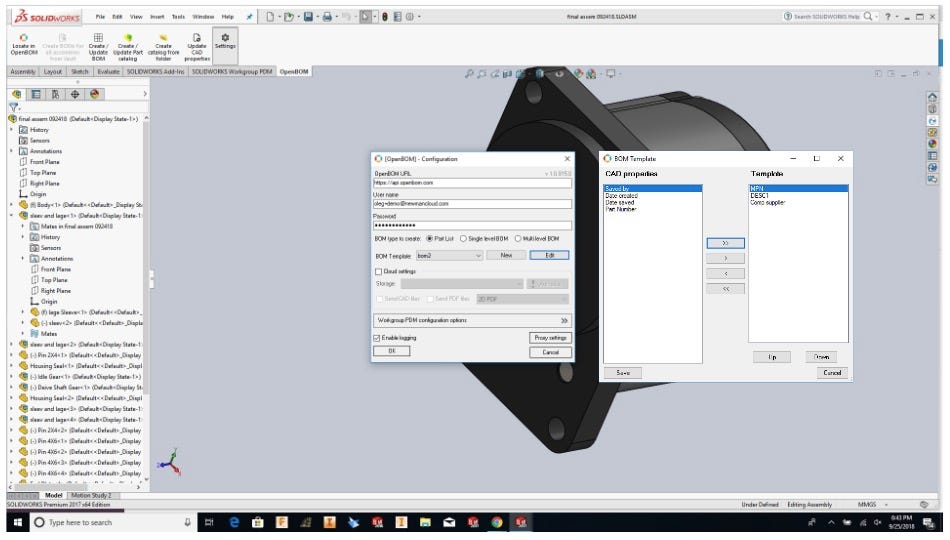This screenshot has width=950, height=540.
Task: Click the Windows Start button
Action: tap(17, 522)
